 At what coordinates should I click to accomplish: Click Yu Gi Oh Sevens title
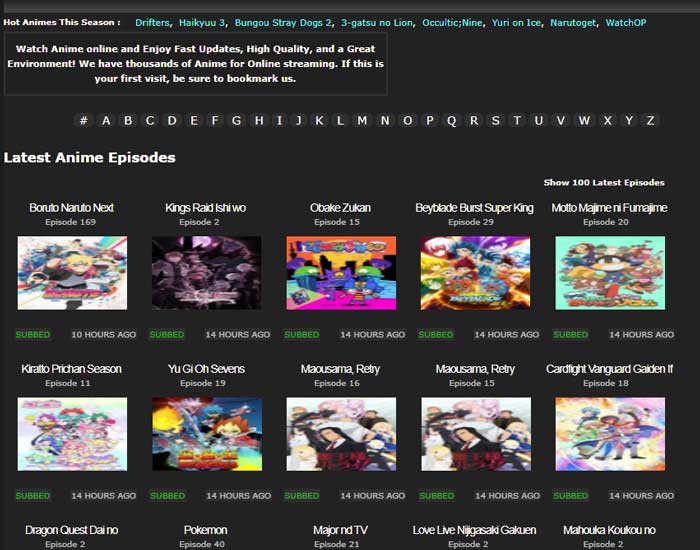tap(206, 369)
